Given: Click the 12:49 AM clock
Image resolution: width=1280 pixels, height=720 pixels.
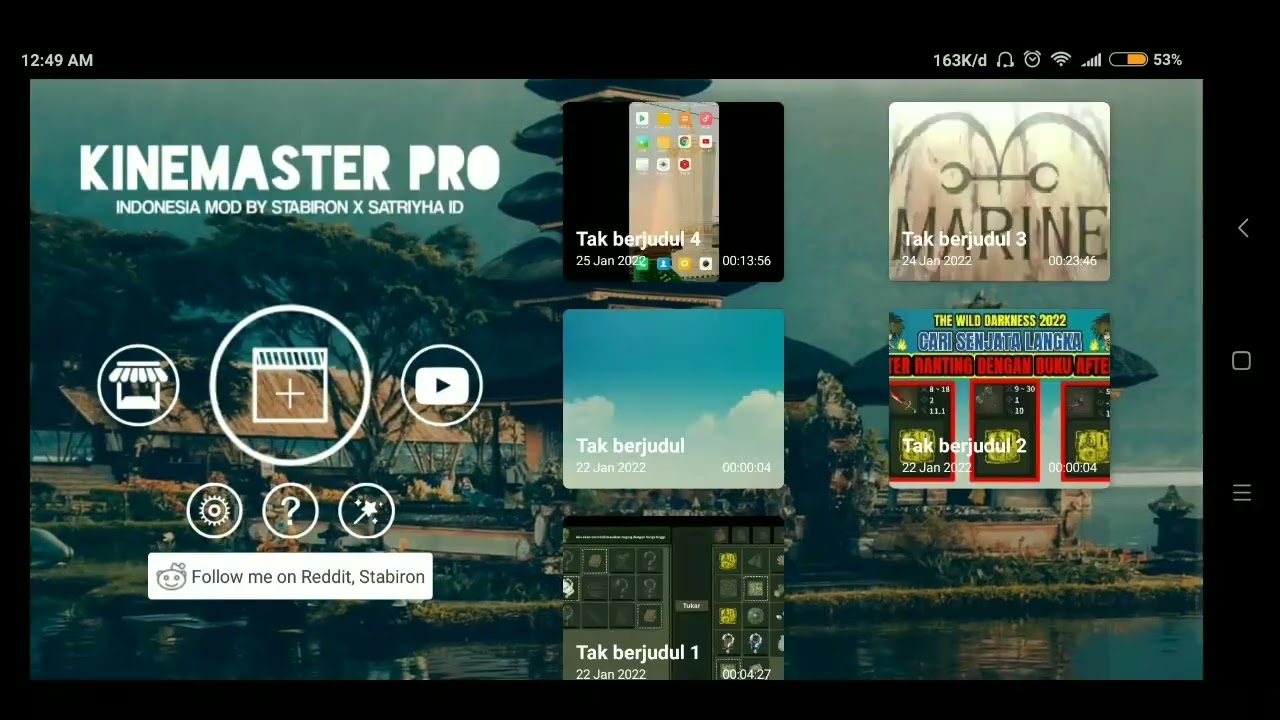Looking at the screenshot, I should [x=57, y=60].
